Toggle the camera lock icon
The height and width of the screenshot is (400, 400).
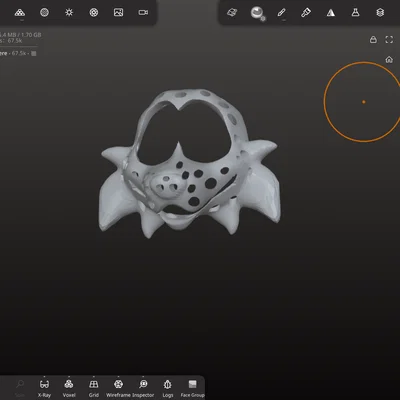[373, 40]
